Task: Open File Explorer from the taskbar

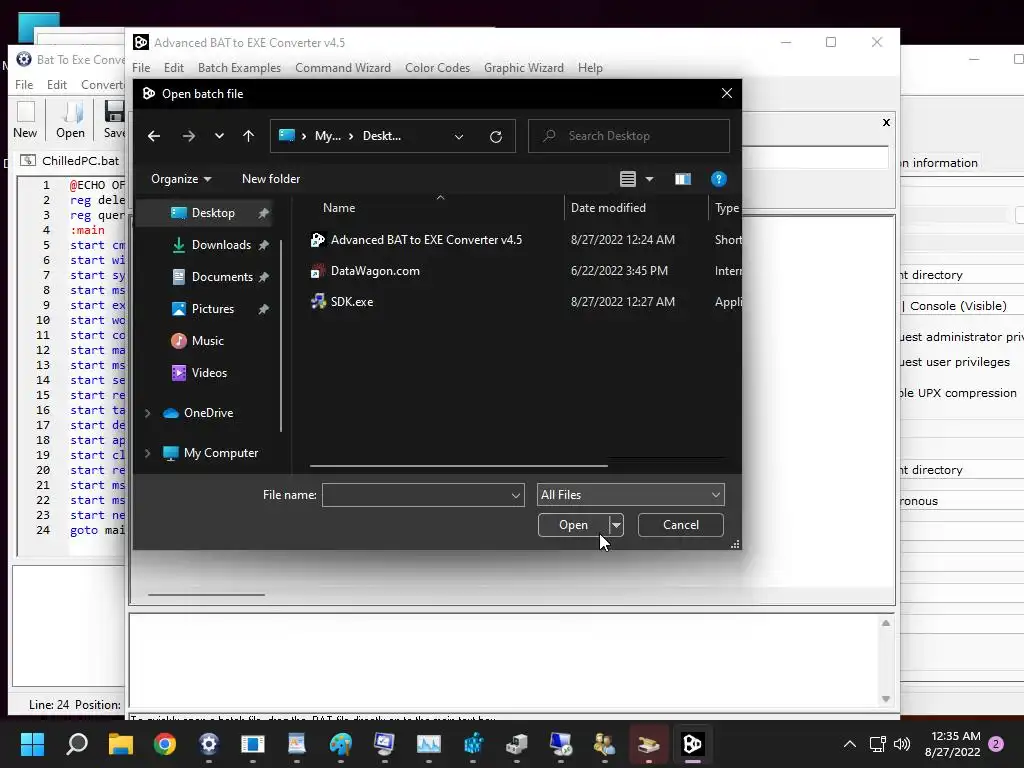Action: tap(121, 744)
